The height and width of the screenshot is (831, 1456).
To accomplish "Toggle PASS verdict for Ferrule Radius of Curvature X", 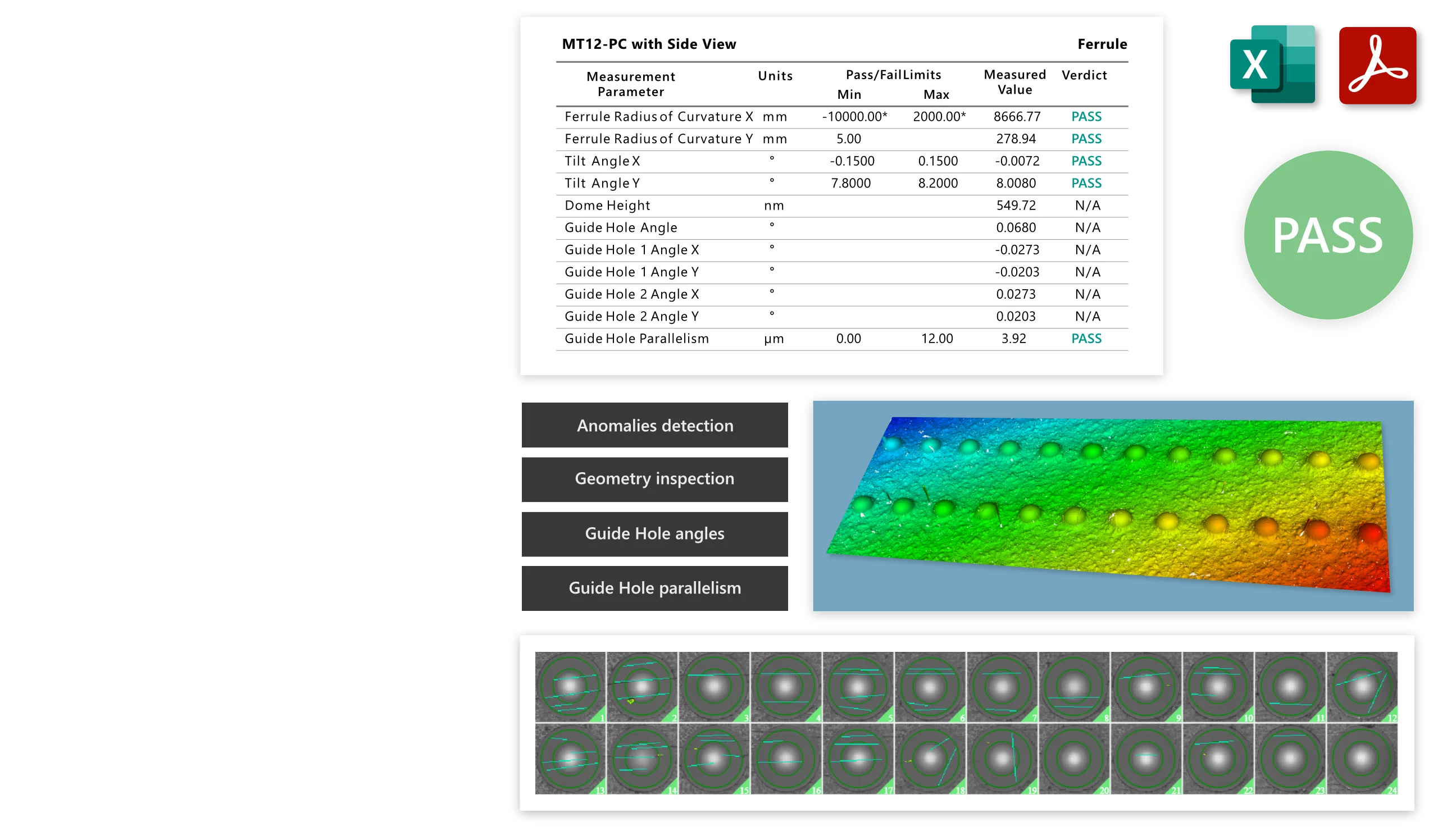I will tap(1085, 116).
